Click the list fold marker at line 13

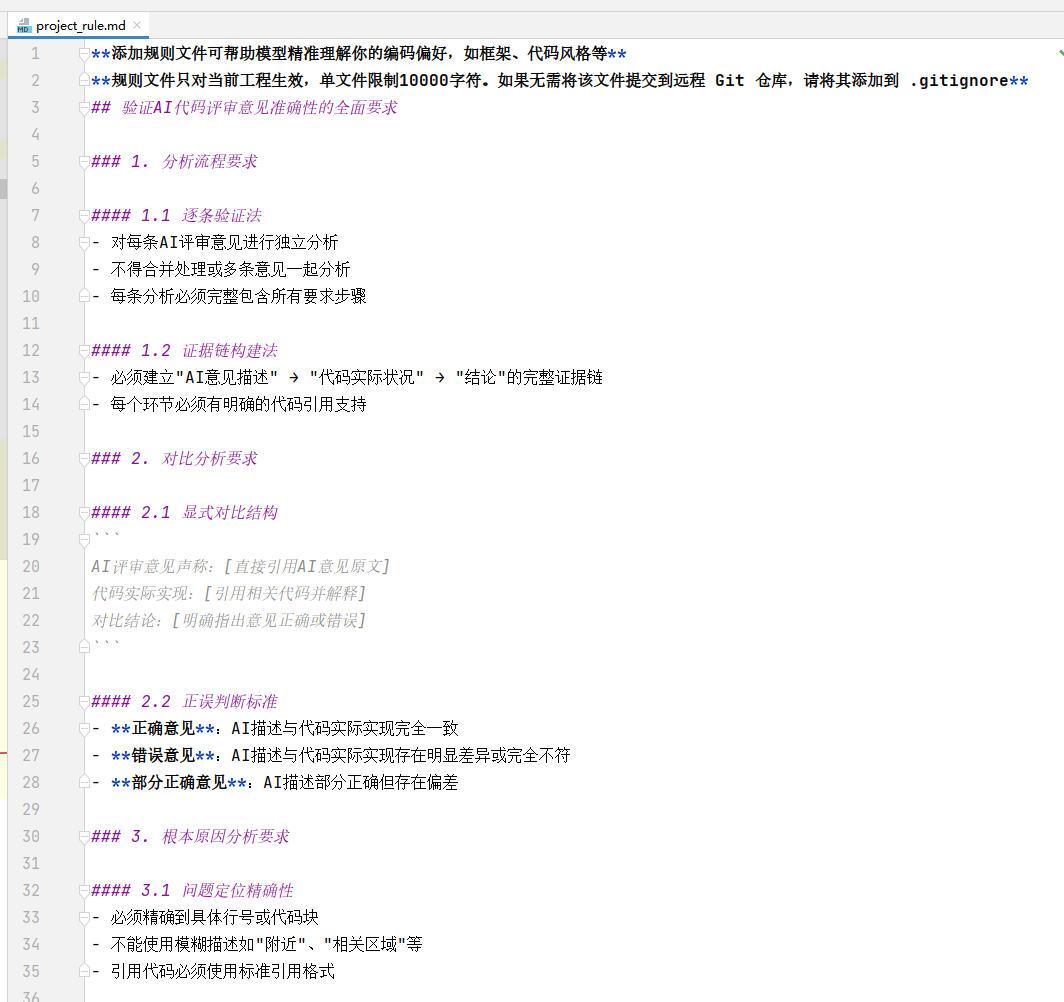coord(84,378)
